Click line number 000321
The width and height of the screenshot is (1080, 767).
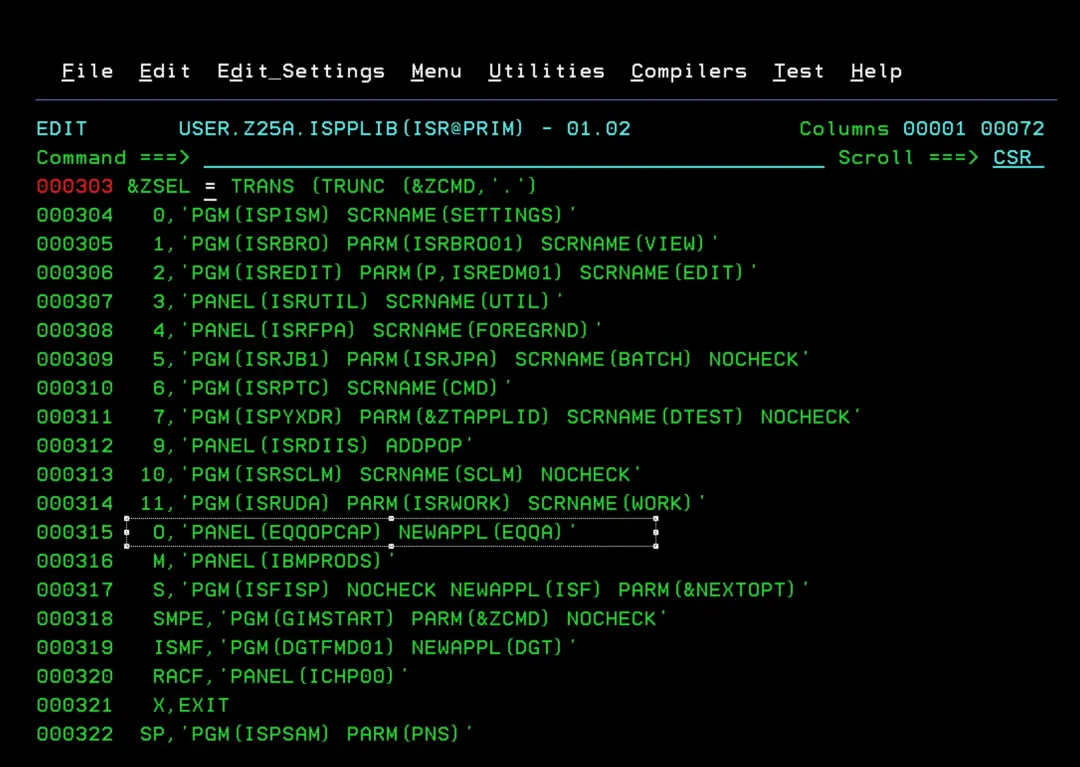tap(74, 706)
